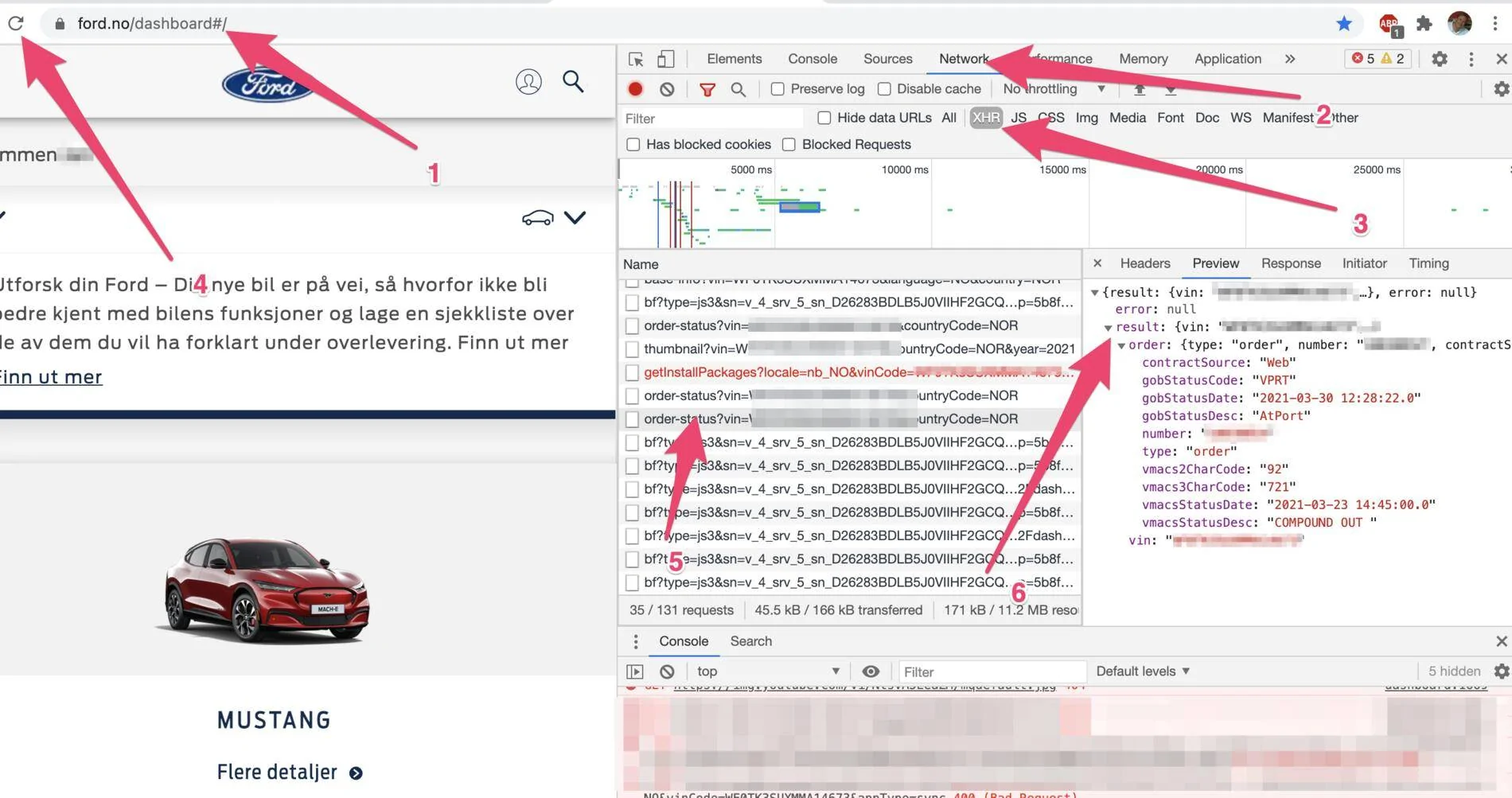
Task: Open the DevTools customize three-dot menu
Action: coord(1471,59)
